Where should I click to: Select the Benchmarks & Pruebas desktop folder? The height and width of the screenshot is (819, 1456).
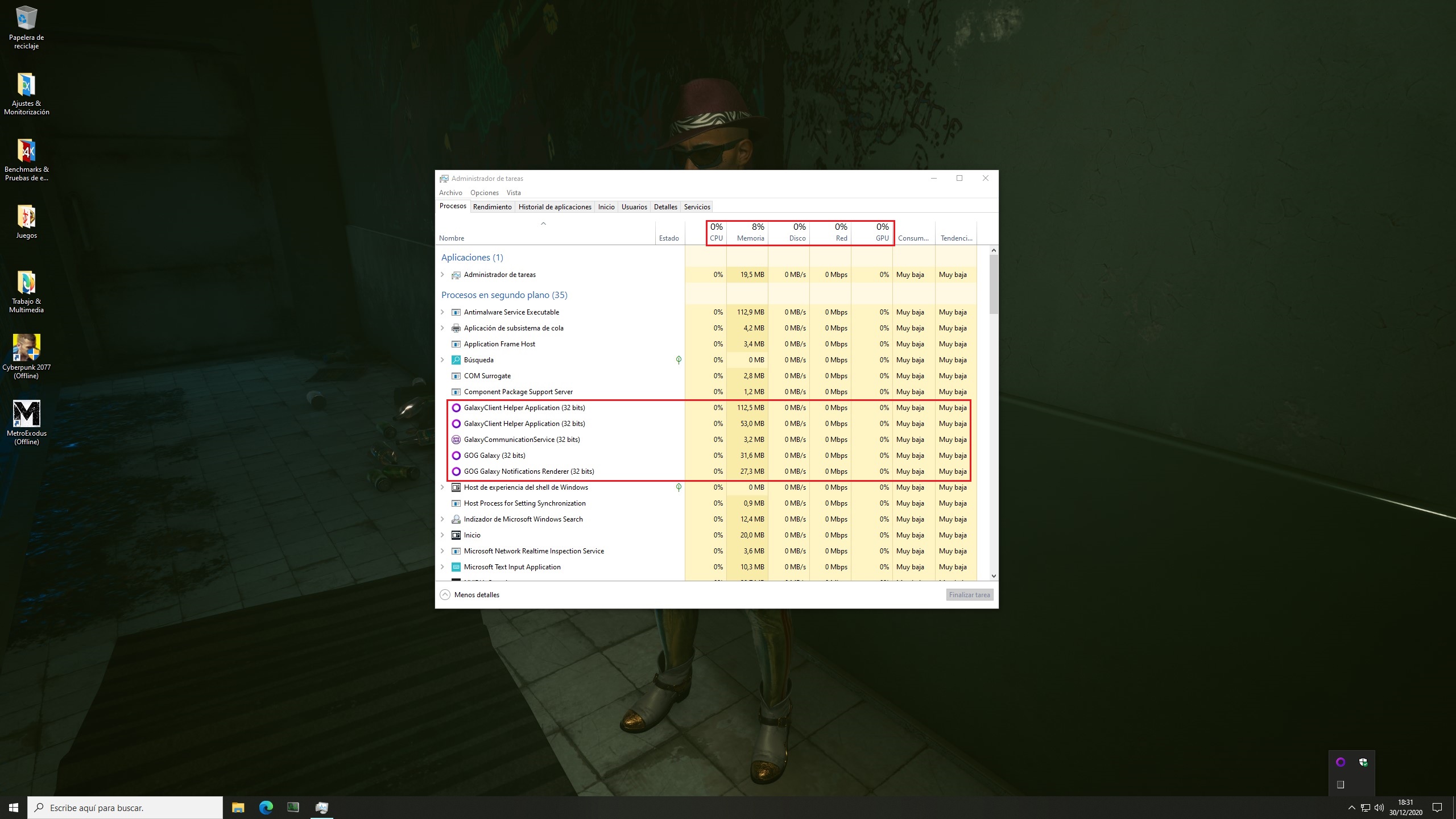click(x=26, y=160)
